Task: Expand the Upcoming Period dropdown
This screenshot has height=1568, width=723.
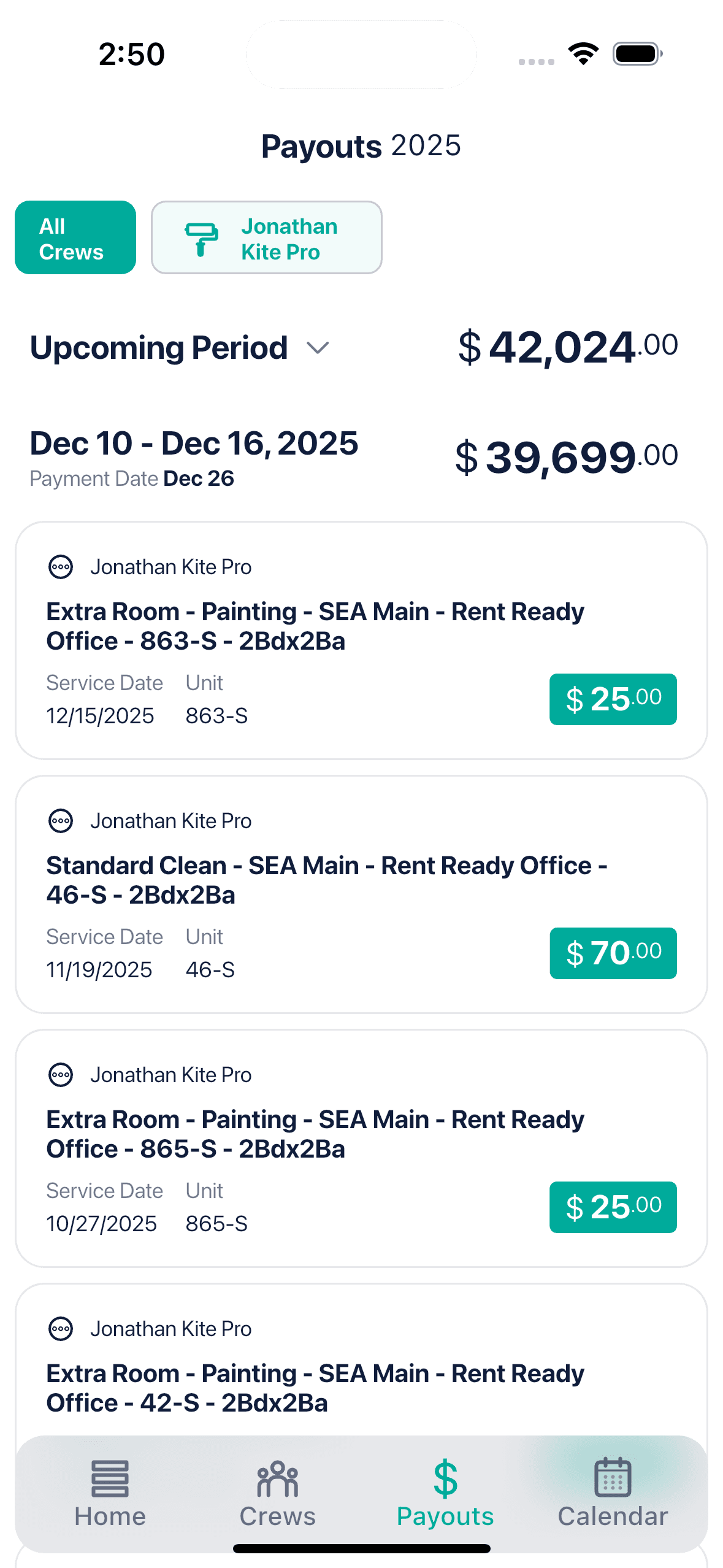Action: (318, 348)
